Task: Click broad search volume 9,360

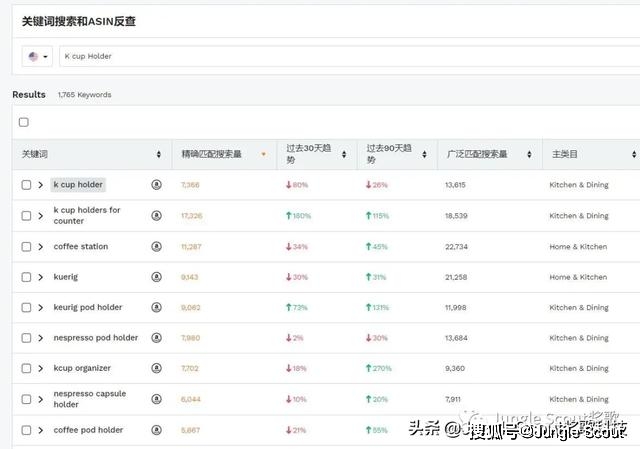Action: click(x=455, y=368)
